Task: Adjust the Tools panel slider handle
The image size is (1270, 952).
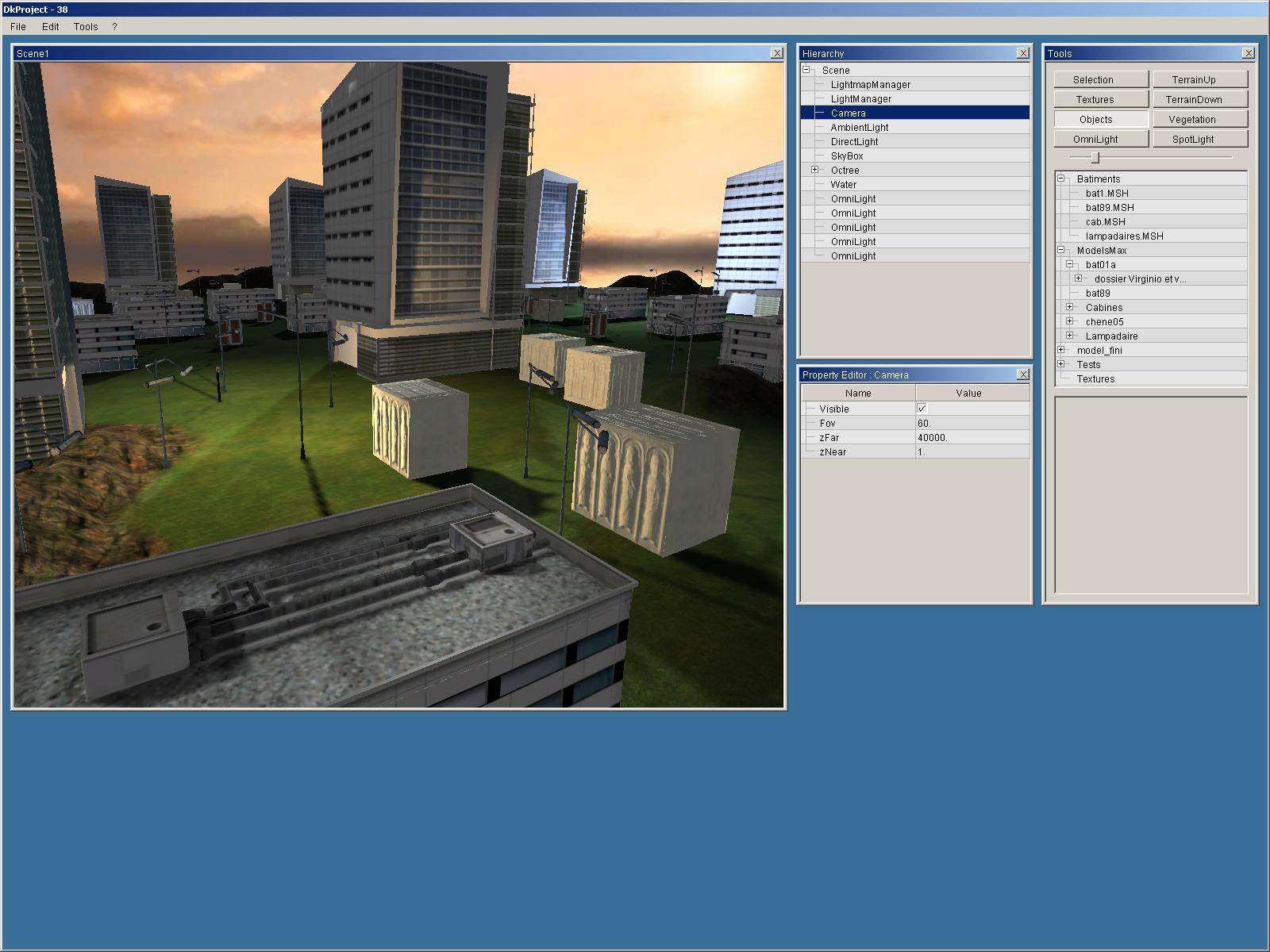Action: 1095,157
